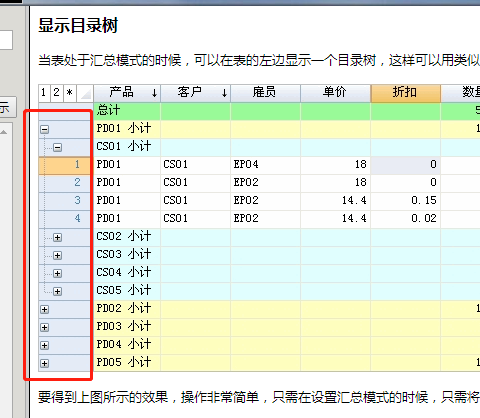
Task: Collapse the CS01 小计 subgroup
Action: click(57, 147)
